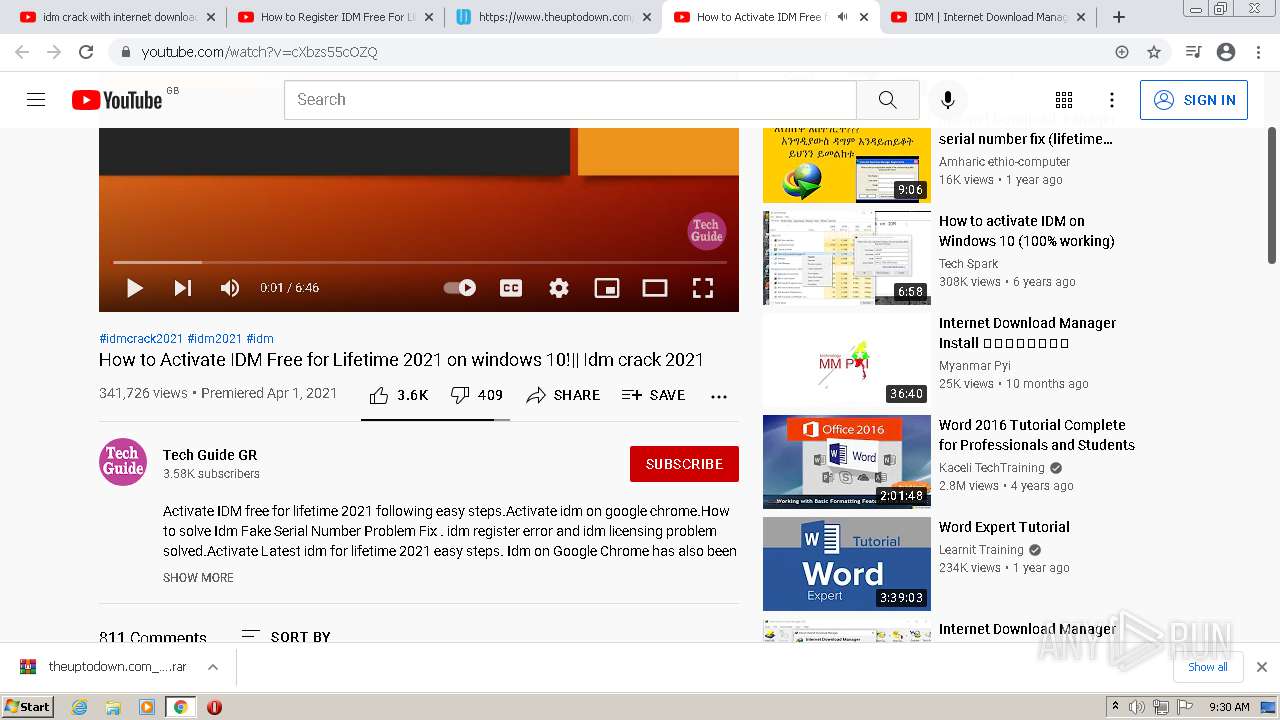
Task: Expand download item options chevron
Action: pos(213,667)
